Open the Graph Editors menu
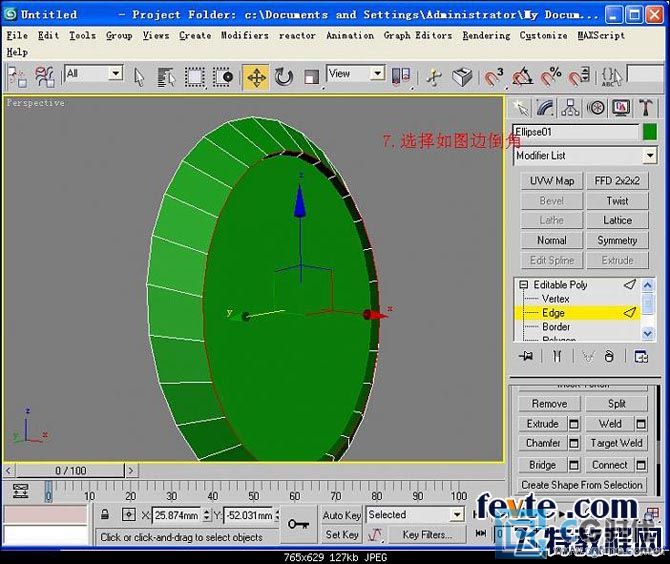Image resolution: width=670 pixels, height=564 pixels. click(x=418, y=35)
